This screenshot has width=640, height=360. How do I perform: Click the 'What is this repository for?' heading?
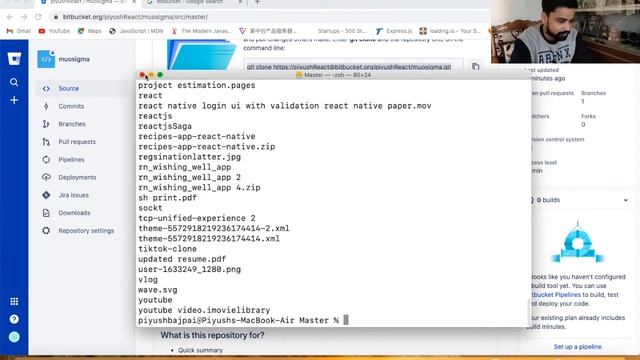click(212, 335)
